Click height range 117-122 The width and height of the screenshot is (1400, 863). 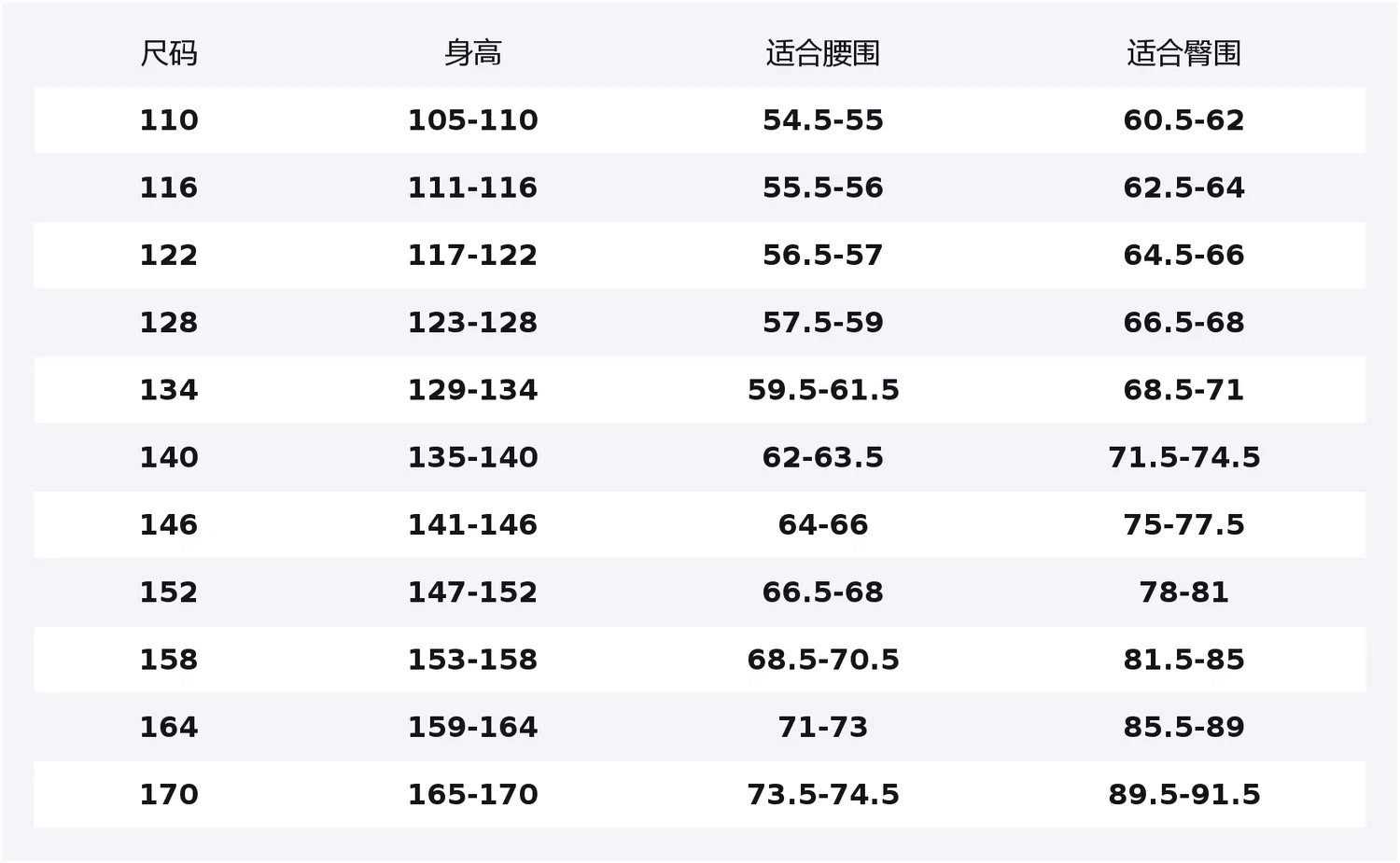pos(472,255)
